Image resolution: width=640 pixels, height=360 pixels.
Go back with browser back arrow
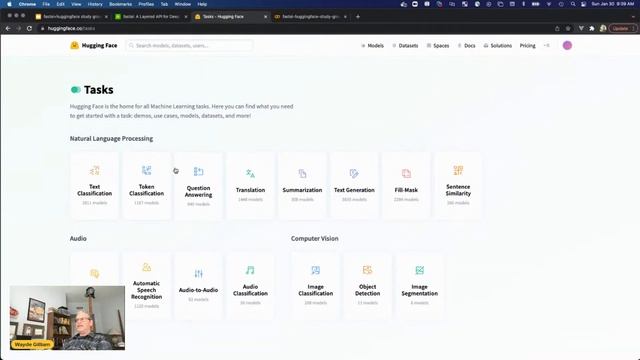coord(8,28)
